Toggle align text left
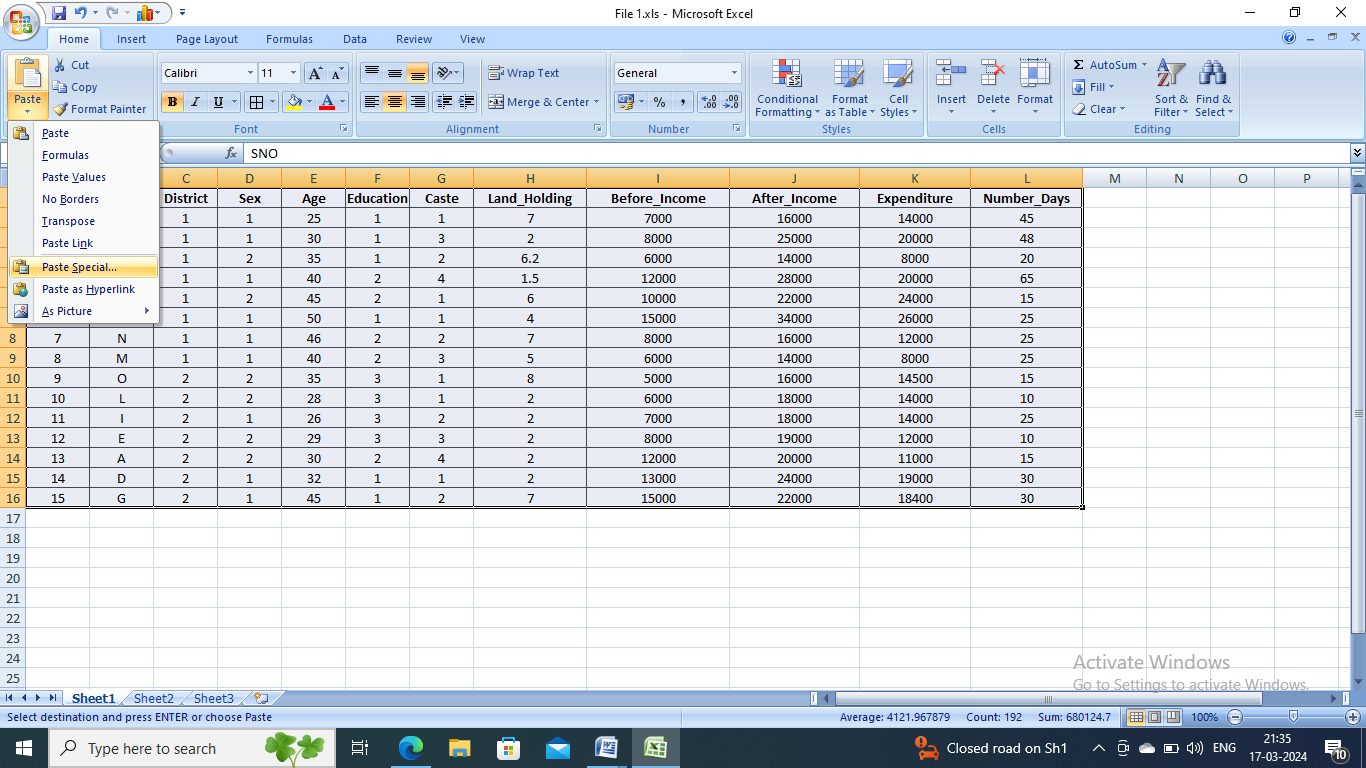The height and width of the screenshot is (768, 1366). point(372,102)
